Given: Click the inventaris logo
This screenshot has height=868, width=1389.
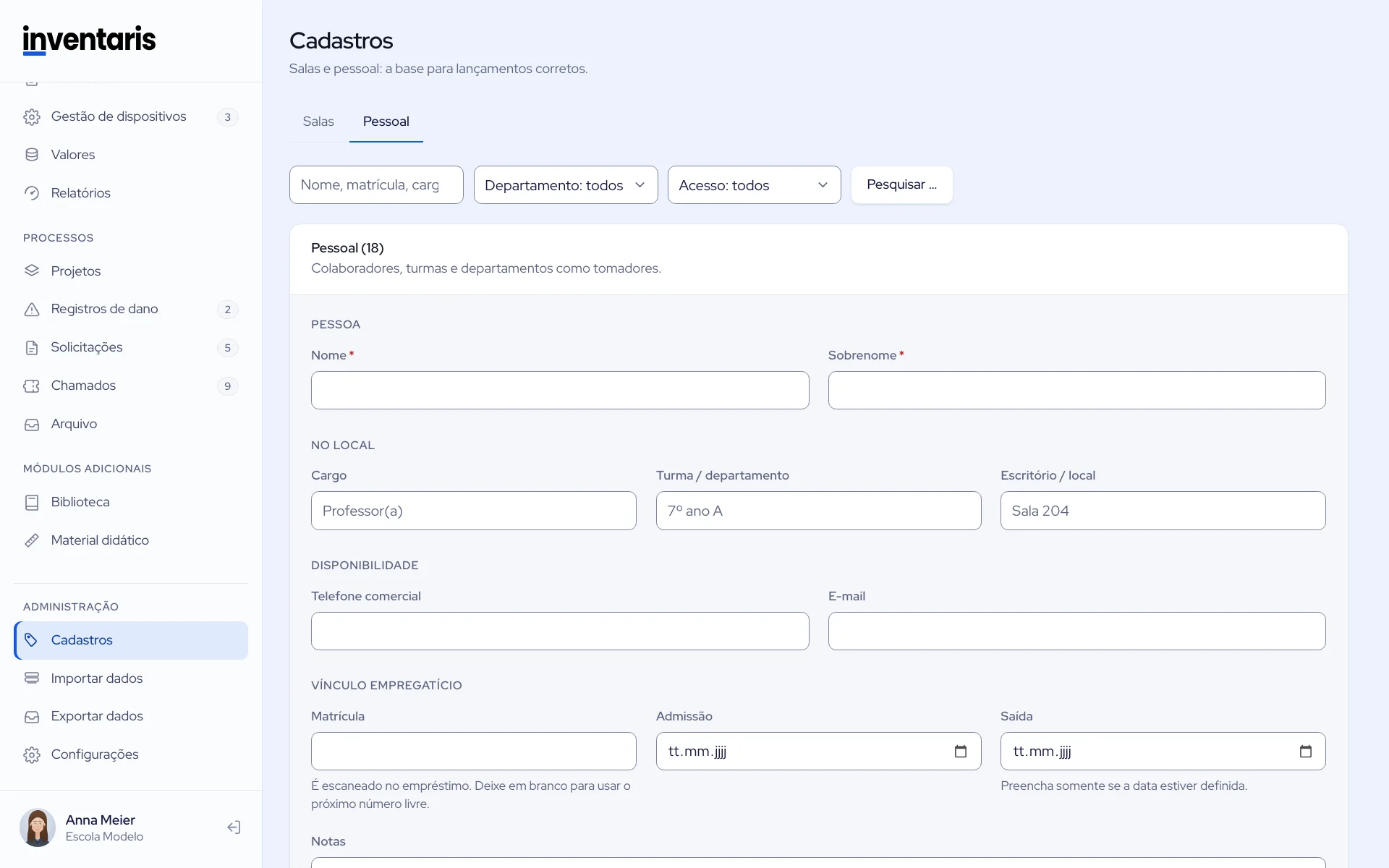Looking at the screenshot, I should pos(89,40).
